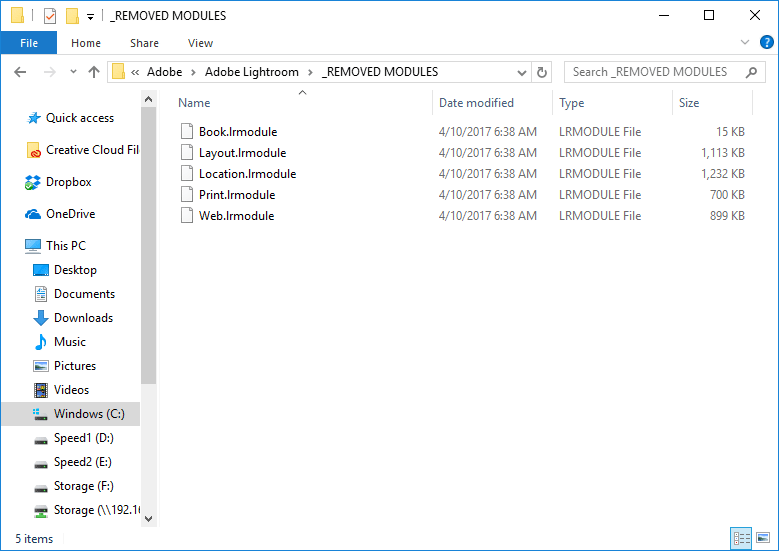Expand chevron after Adobe breadcrumb

pos(193,73)
